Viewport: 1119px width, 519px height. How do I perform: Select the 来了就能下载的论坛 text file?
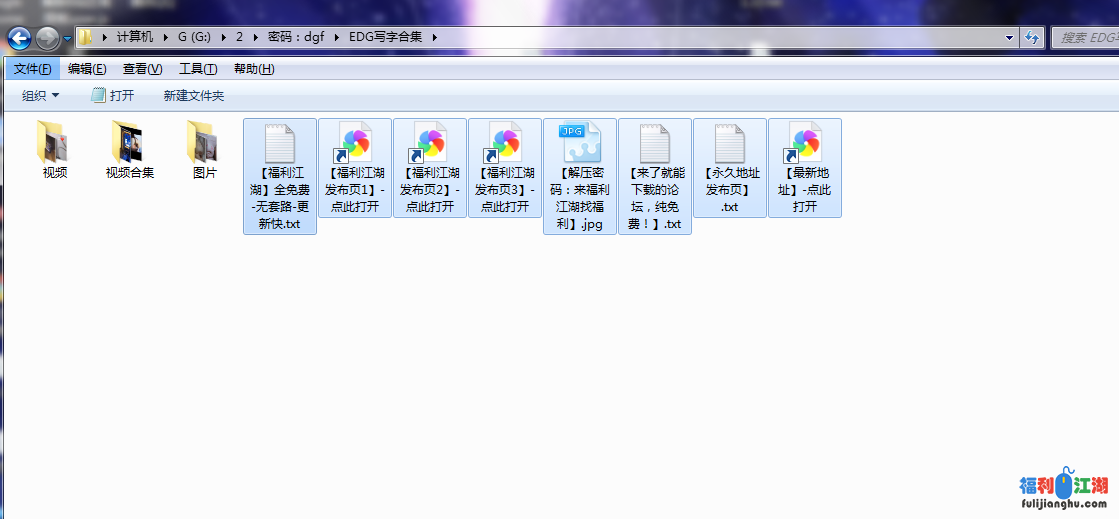pyautogui.click(x=655, y=146)
